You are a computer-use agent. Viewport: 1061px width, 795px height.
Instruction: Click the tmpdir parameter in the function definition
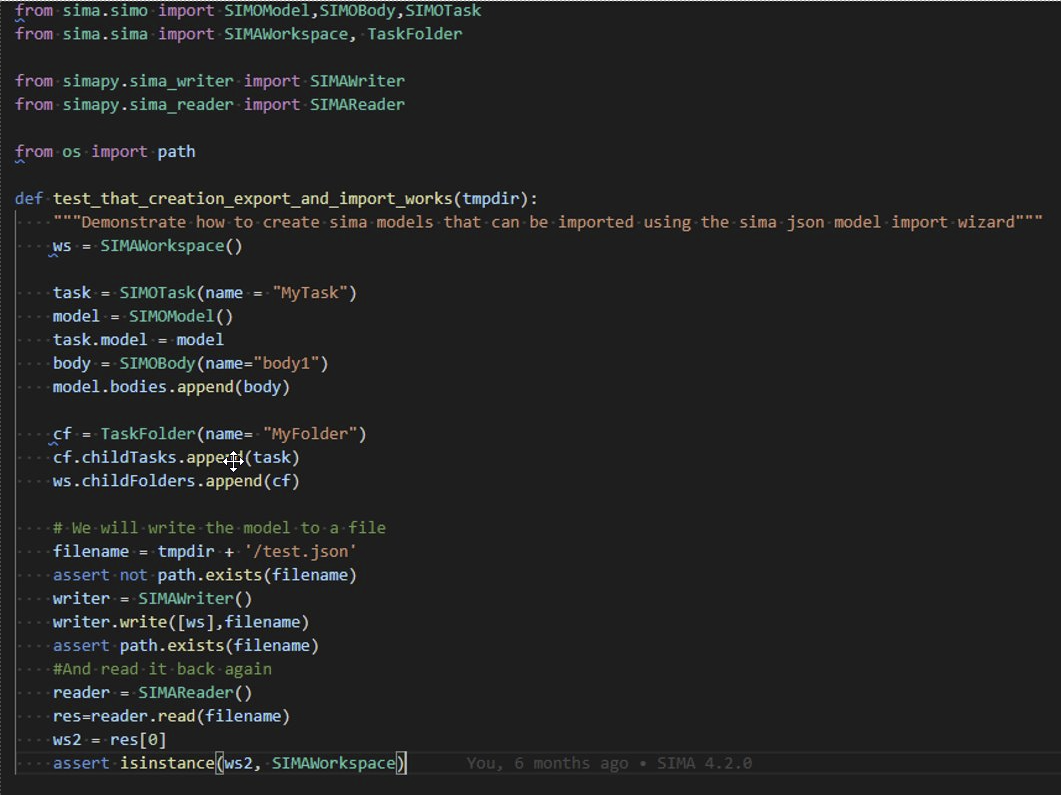490,198
